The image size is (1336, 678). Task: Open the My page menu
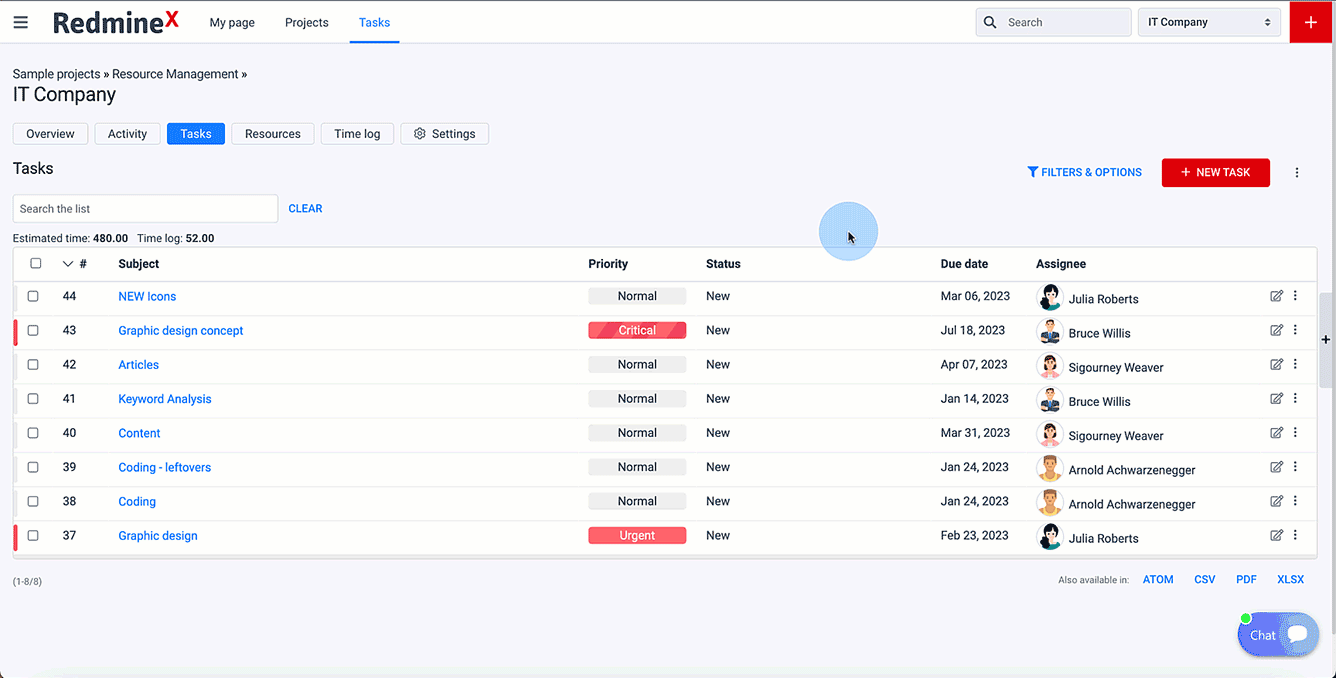(232, 22)
